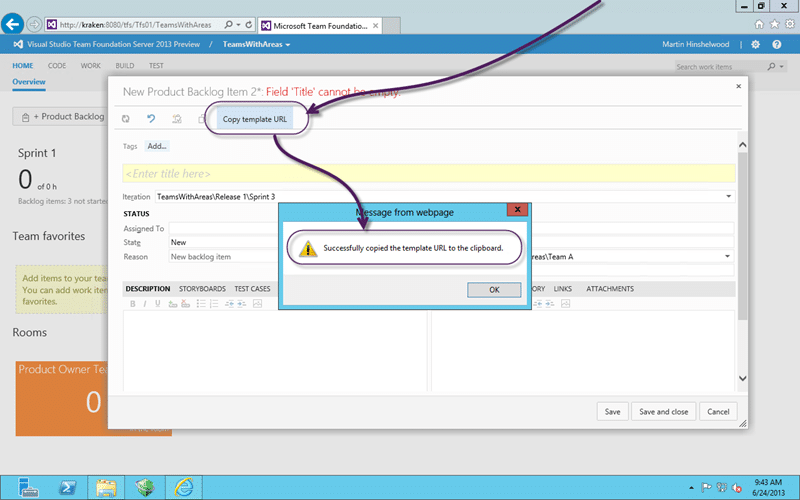Click Bold in description editor toolbar
Image resolution: width=800 pixels, height=500 pixels.
[x=133, y=304]
